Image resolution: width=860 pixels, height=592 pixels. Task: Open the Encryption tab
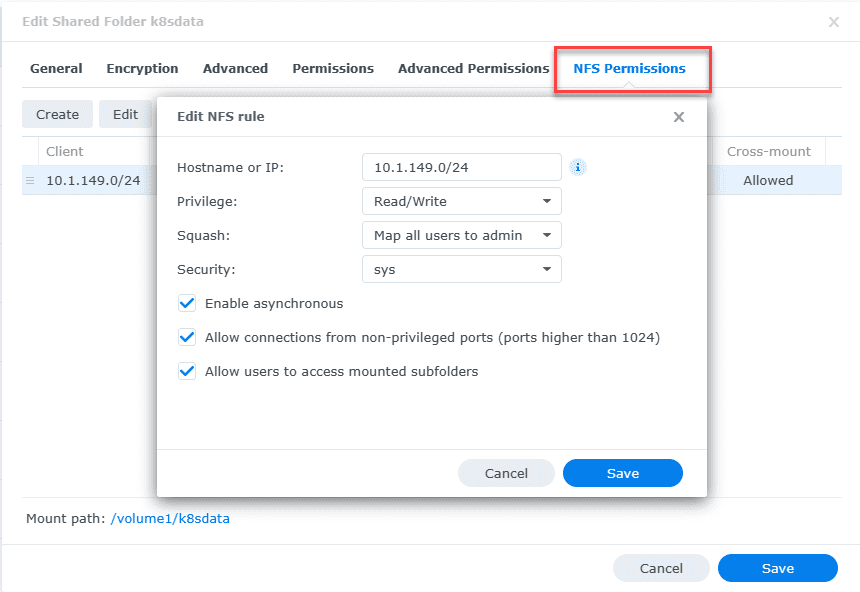click(x=142, y=69)
